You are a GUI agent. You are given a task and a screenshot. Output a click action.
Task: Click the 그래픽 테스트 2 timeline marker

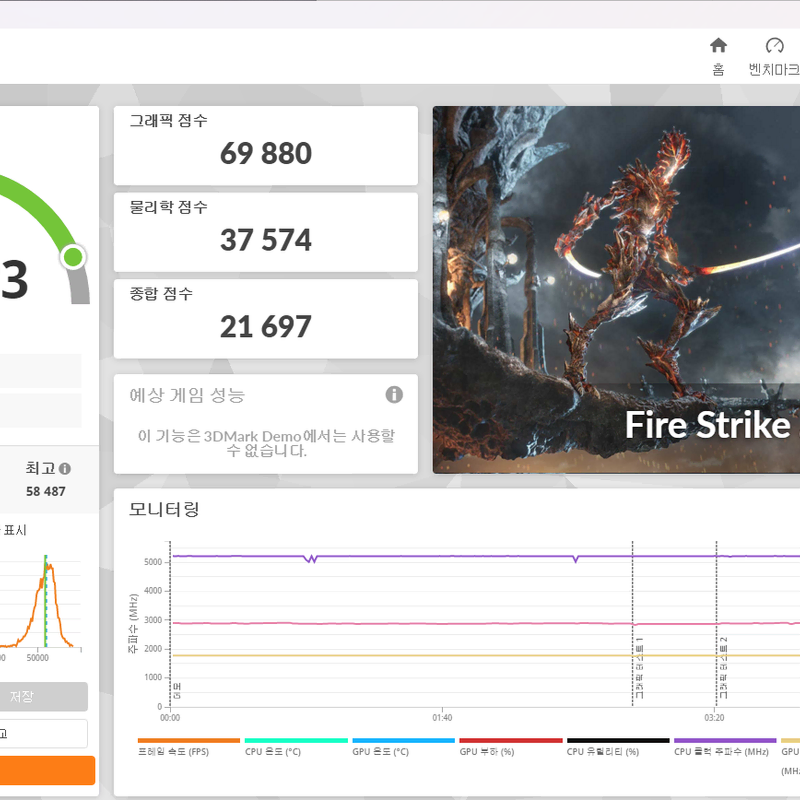[x=723, y=667]
